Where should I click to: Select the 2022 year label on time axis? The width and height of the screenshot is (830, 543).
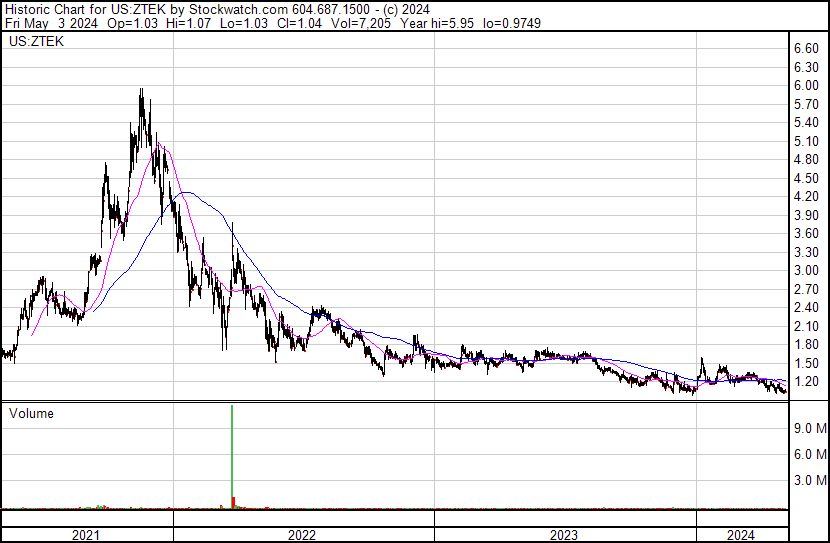pos(302,535)
